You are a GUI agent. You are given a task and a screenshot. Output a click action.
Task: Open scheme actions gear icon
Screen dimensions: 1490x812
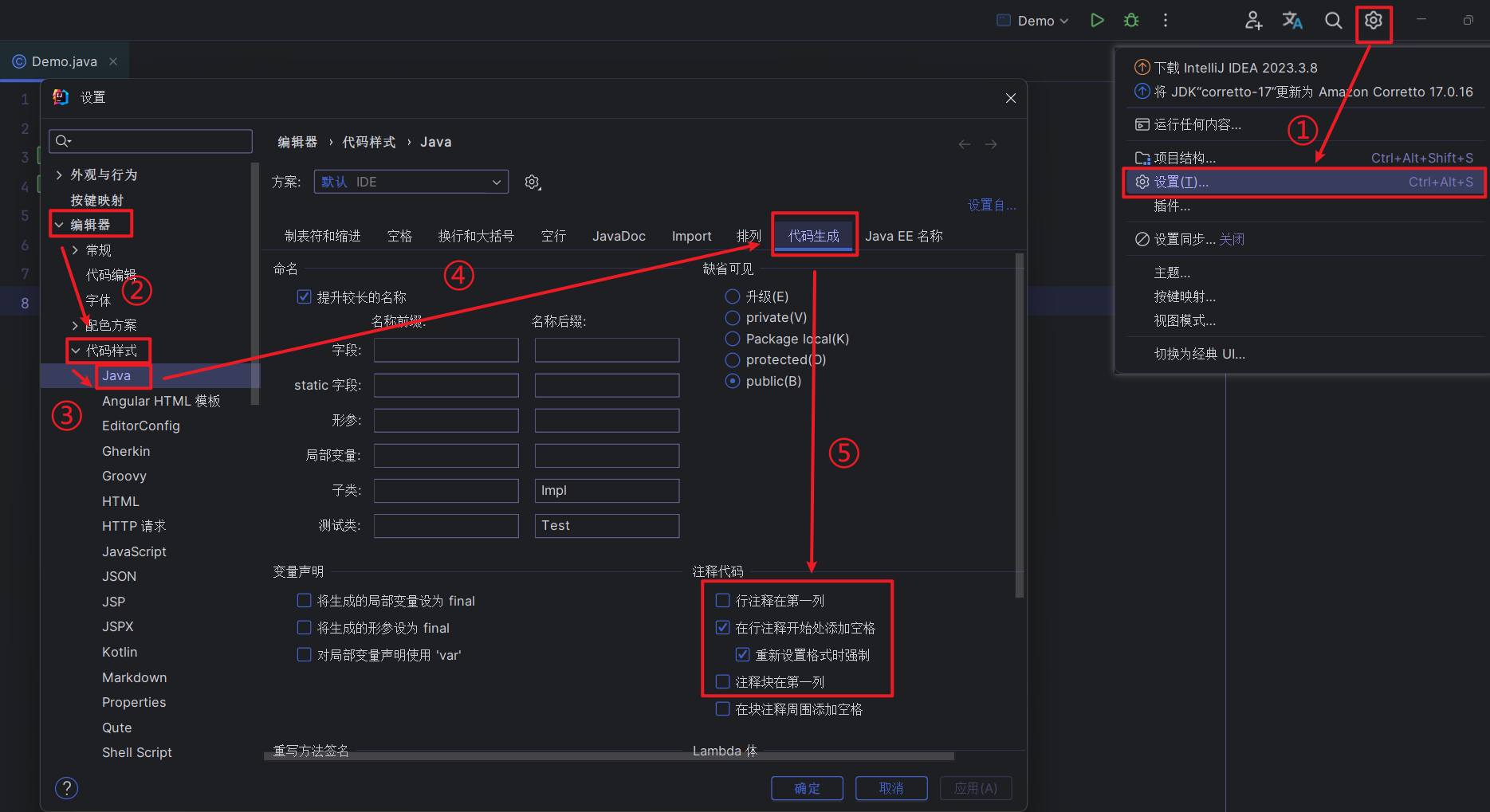click(x=533, y=182)
